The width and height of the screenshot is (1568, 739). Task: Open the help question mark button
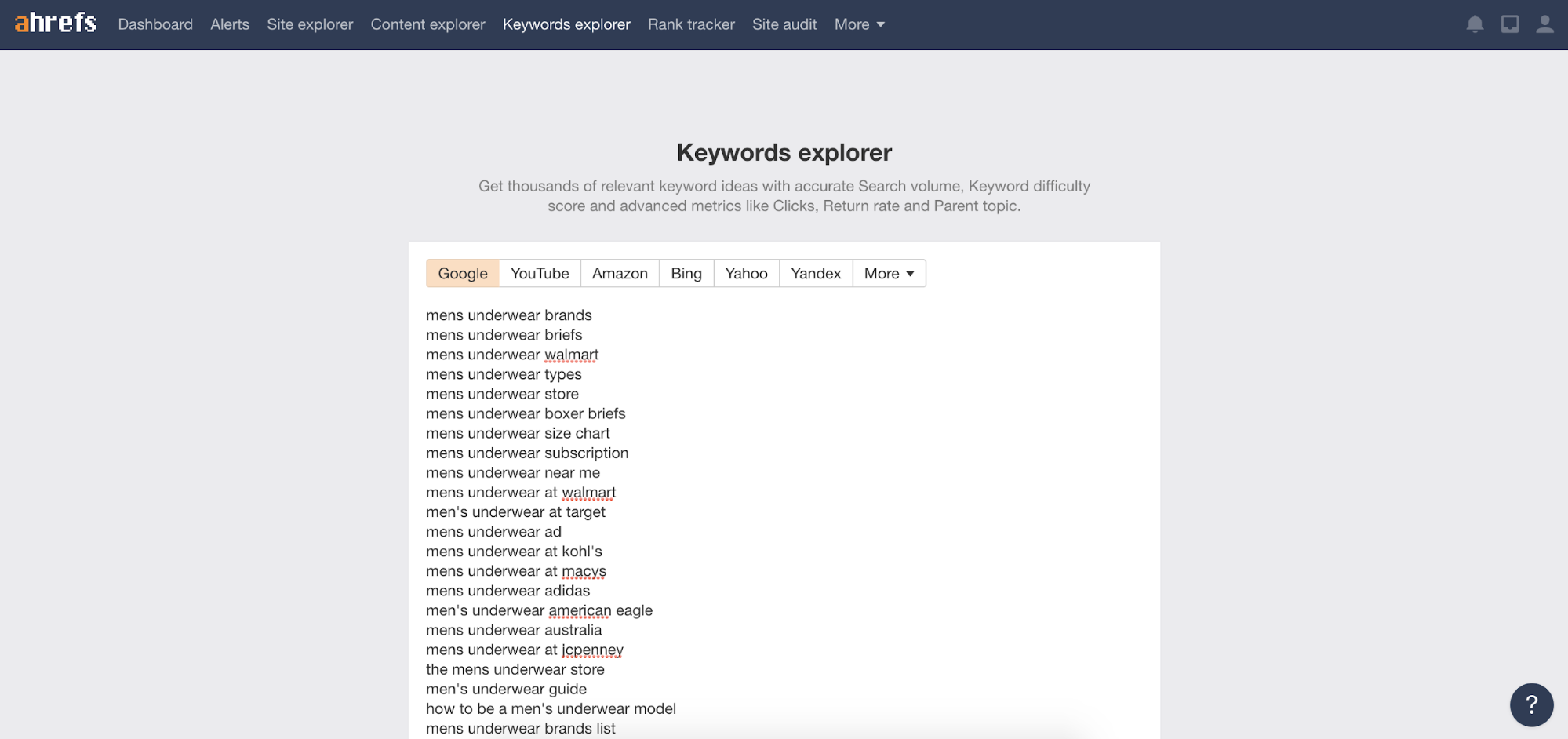pyautogui.click(x=1531, y=704)
